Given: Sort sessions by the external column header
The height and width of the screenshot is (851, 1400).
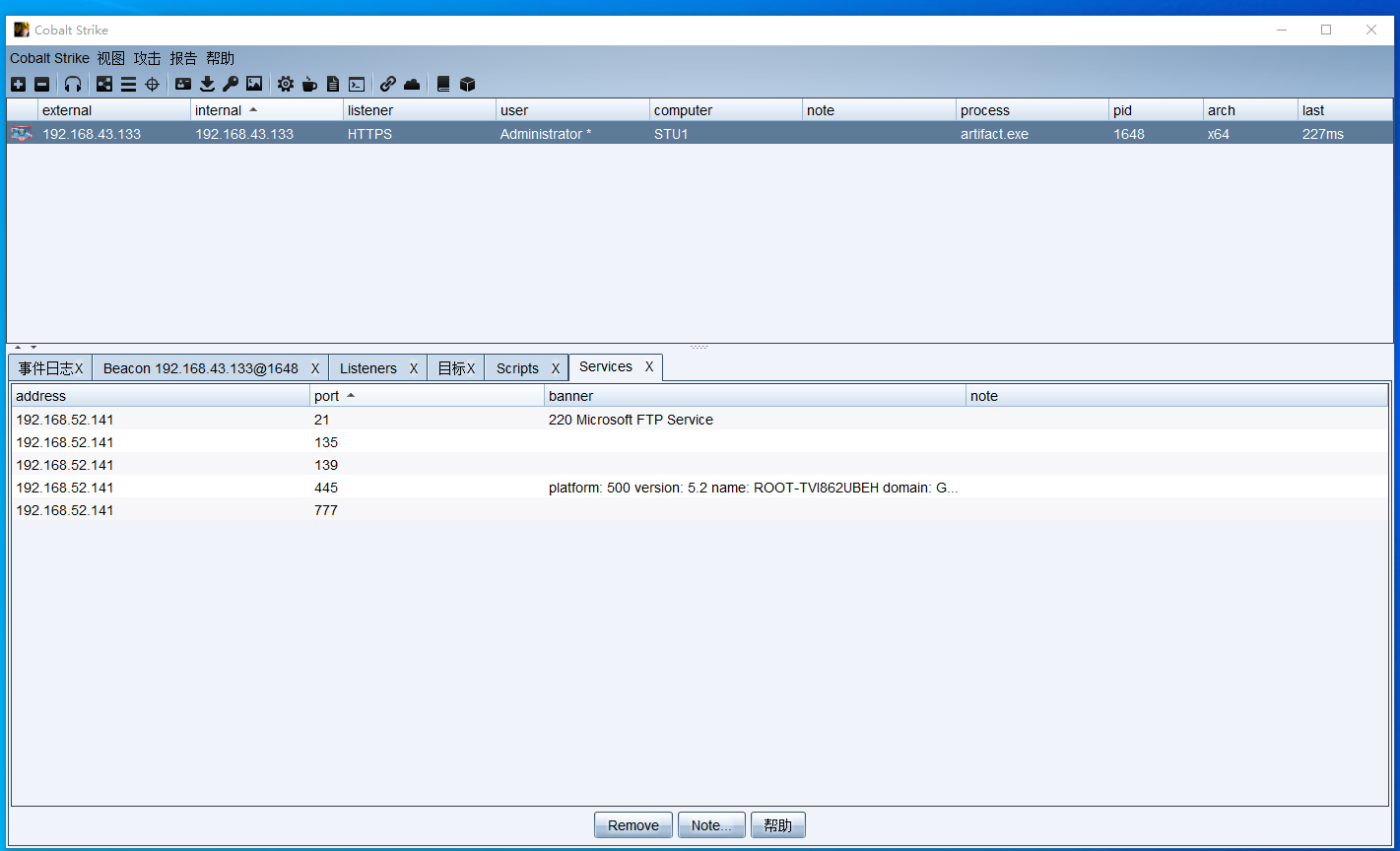Looking at the screenshot, I should (x=114, y=110).
